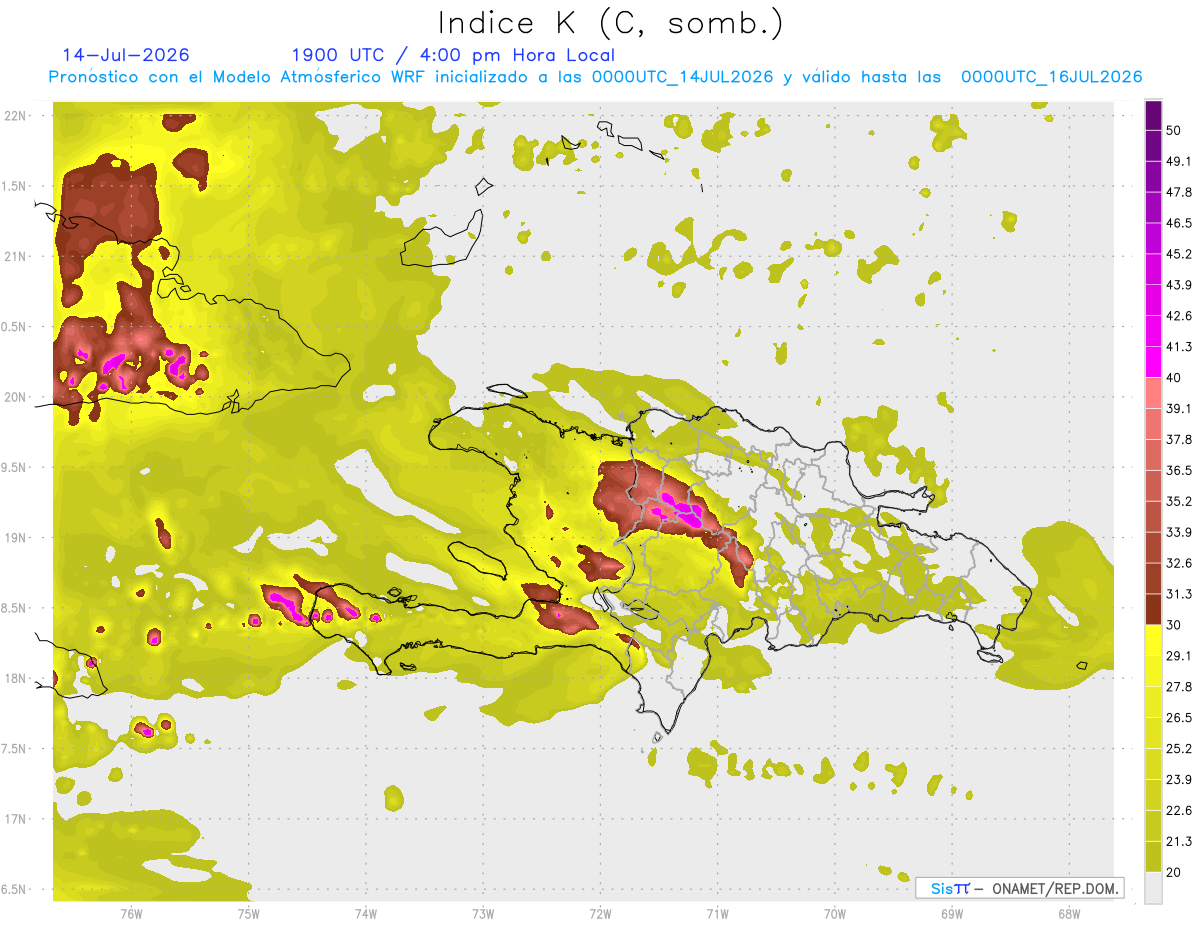Screen dimensions: 1200x927
Task: Click the colorbar value '25.2'
Action: tap(1179, 748)
